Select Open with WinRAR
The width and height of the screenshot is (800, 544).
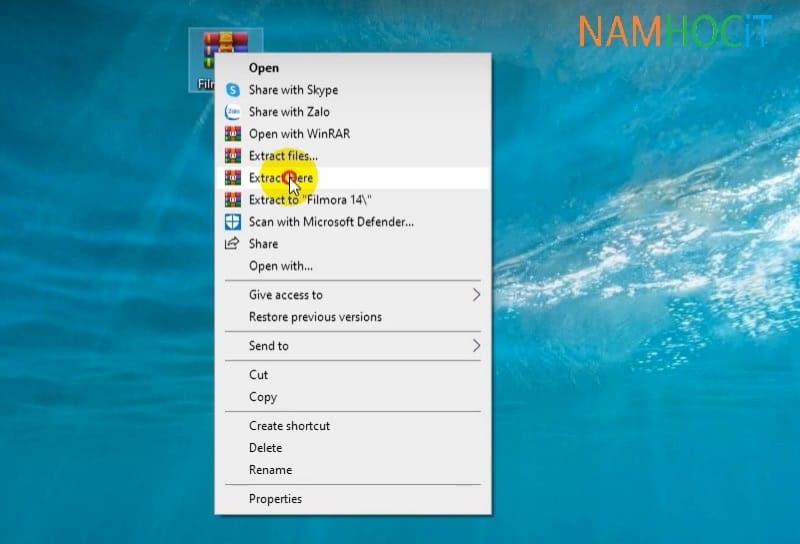(353, 134)
